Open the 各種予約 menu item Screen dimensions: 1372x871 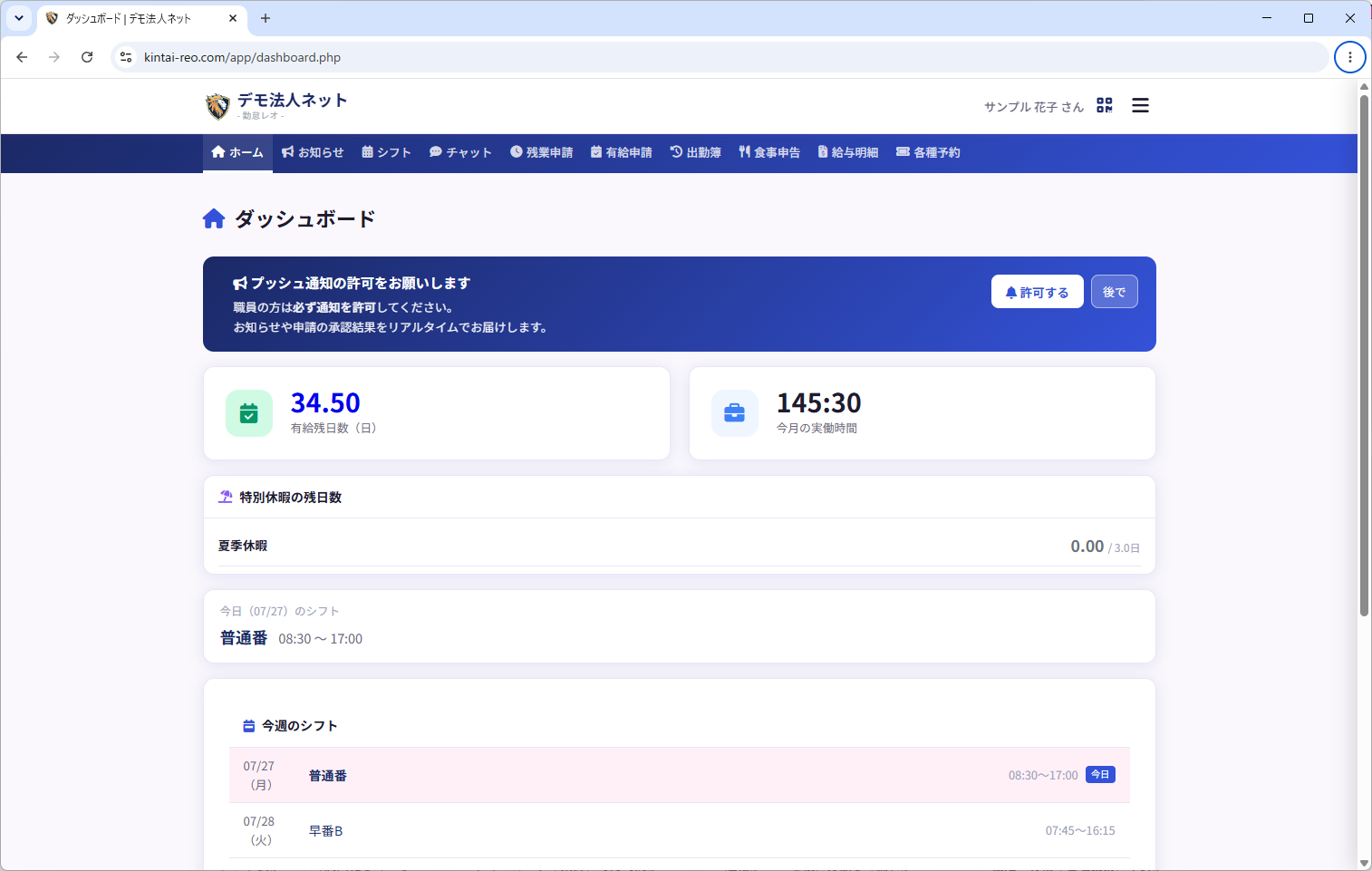click(928, 152)
